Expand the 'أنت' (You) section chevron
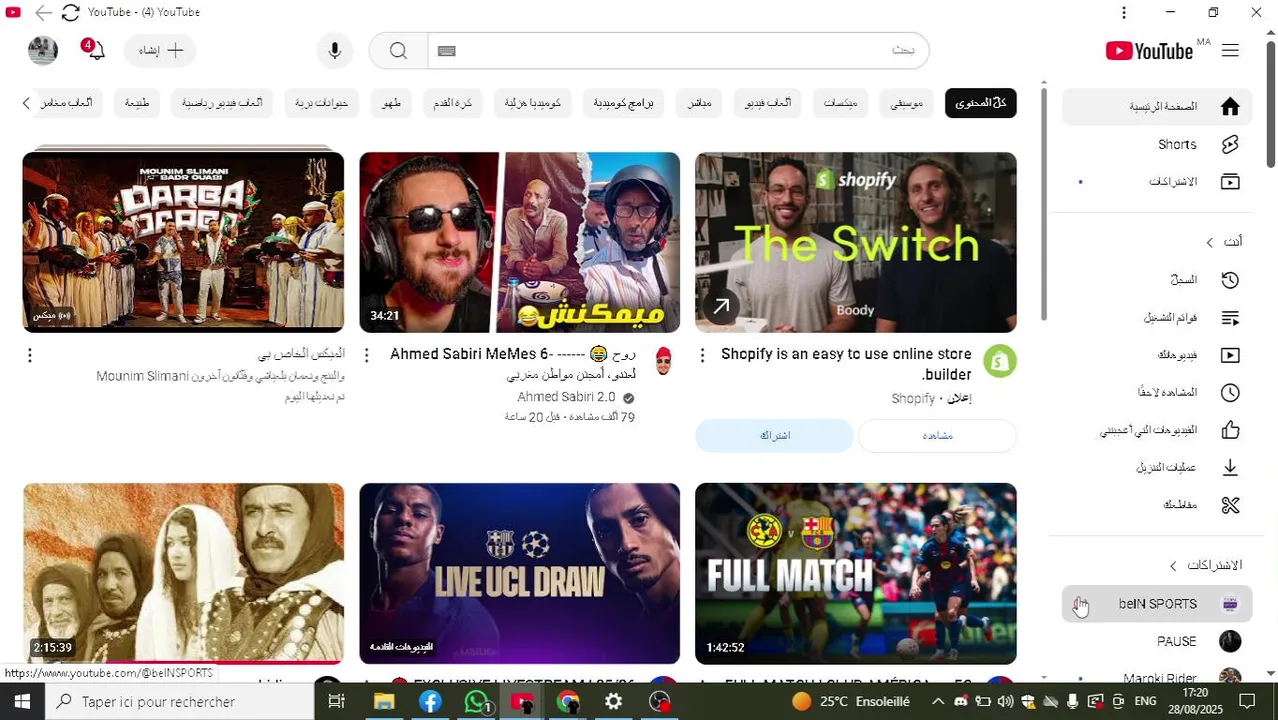This screenshot has height=720, width=1278. [1209, 242]
